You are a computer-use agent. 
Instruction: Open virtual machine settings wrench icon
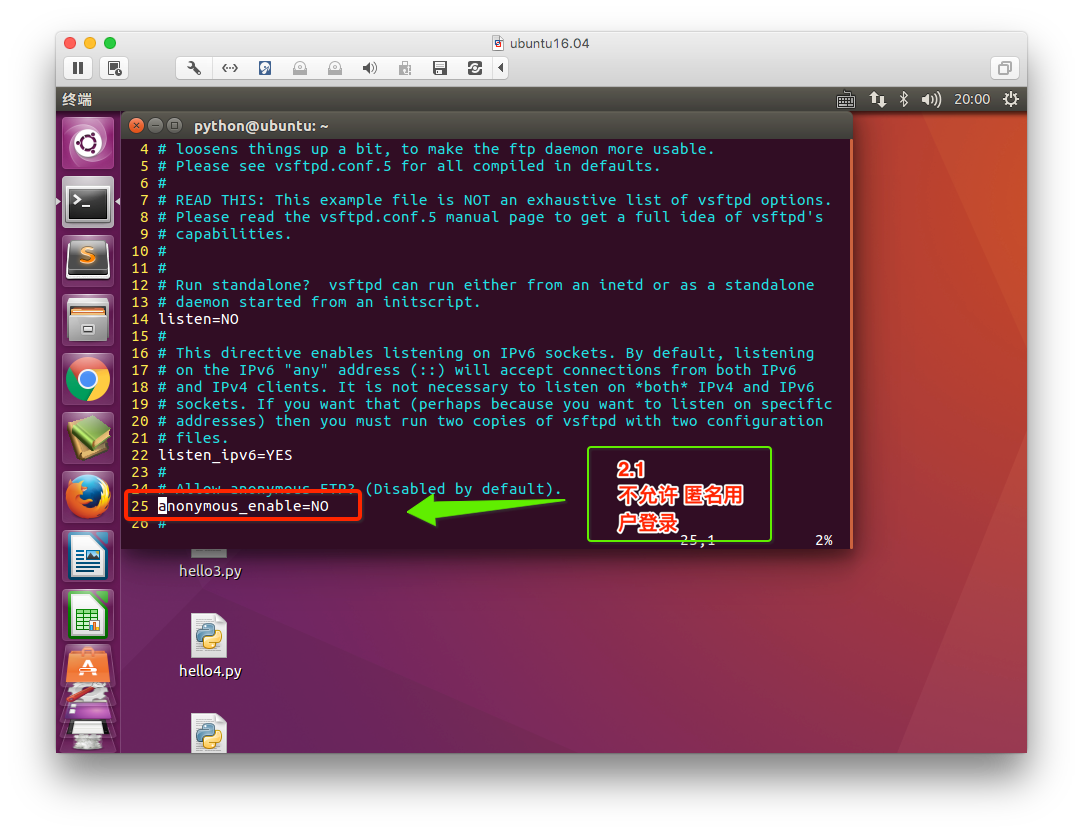point(194,68)
